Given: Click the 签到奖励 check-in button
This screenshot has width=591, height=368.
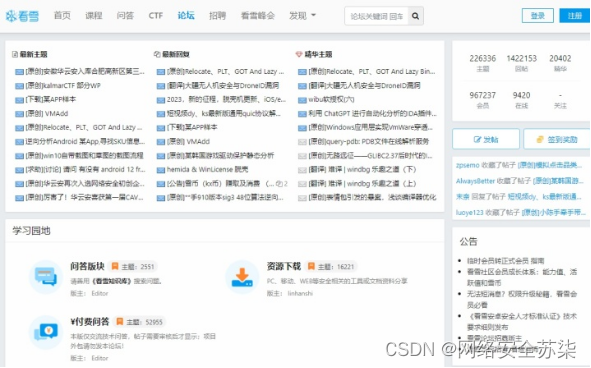Looking at the screenshot, I should [557, 140].
